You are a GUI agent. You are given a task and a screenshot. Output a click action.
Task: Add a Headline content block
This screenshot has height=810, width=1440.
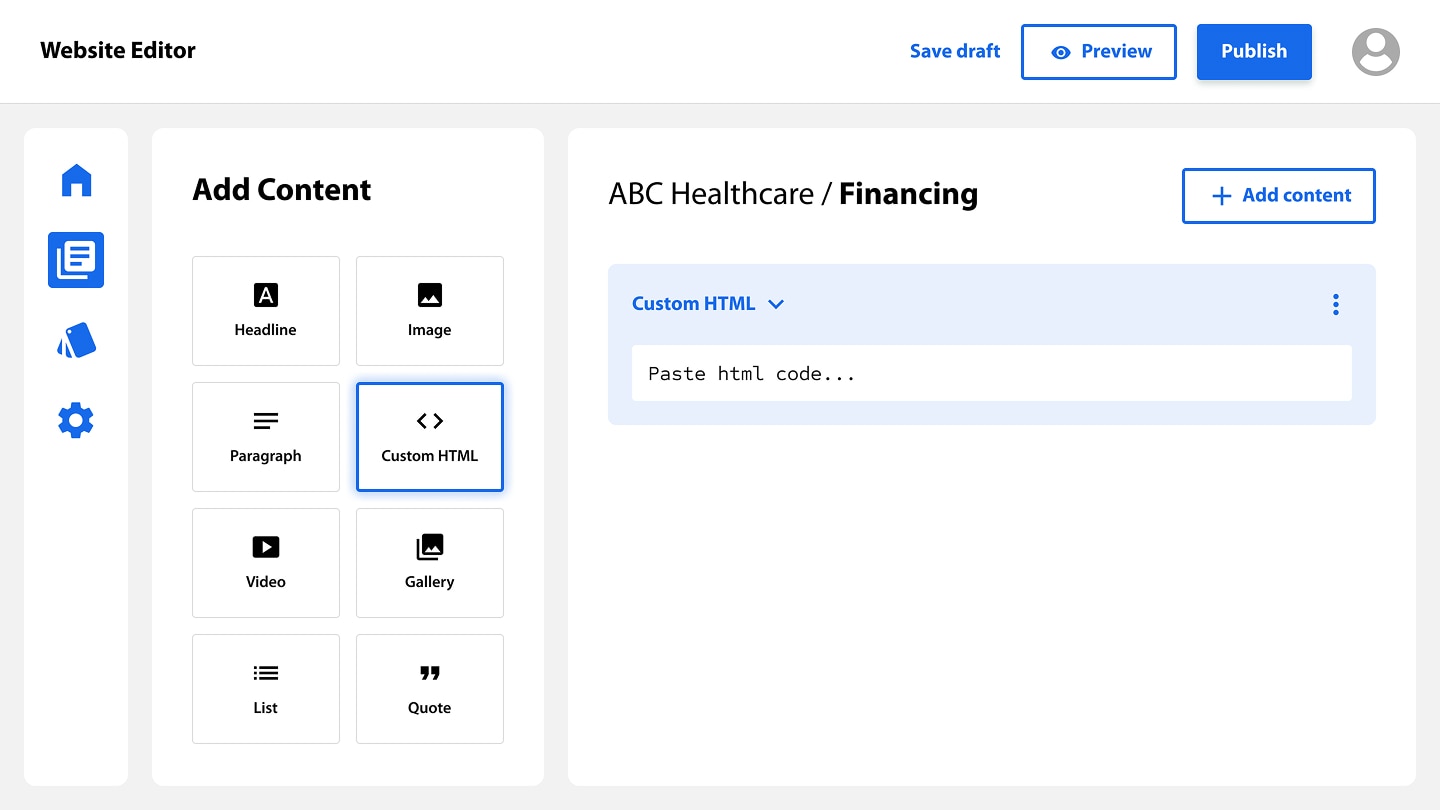266,311
